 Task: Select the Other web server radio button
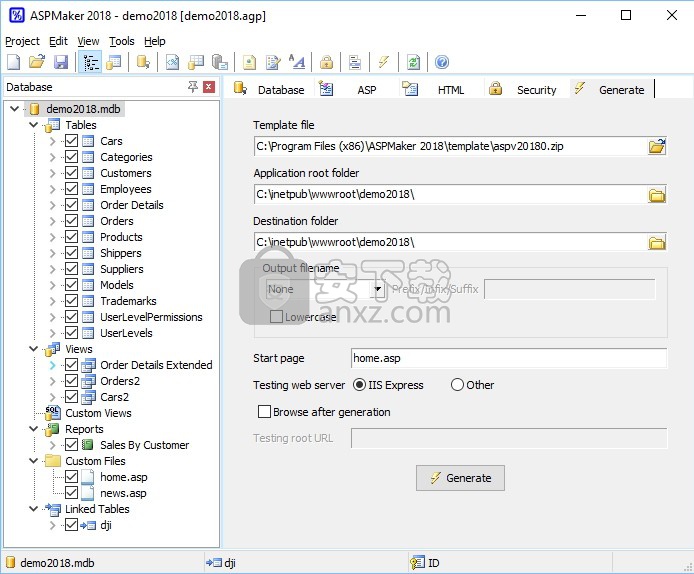tap(457, 385)
